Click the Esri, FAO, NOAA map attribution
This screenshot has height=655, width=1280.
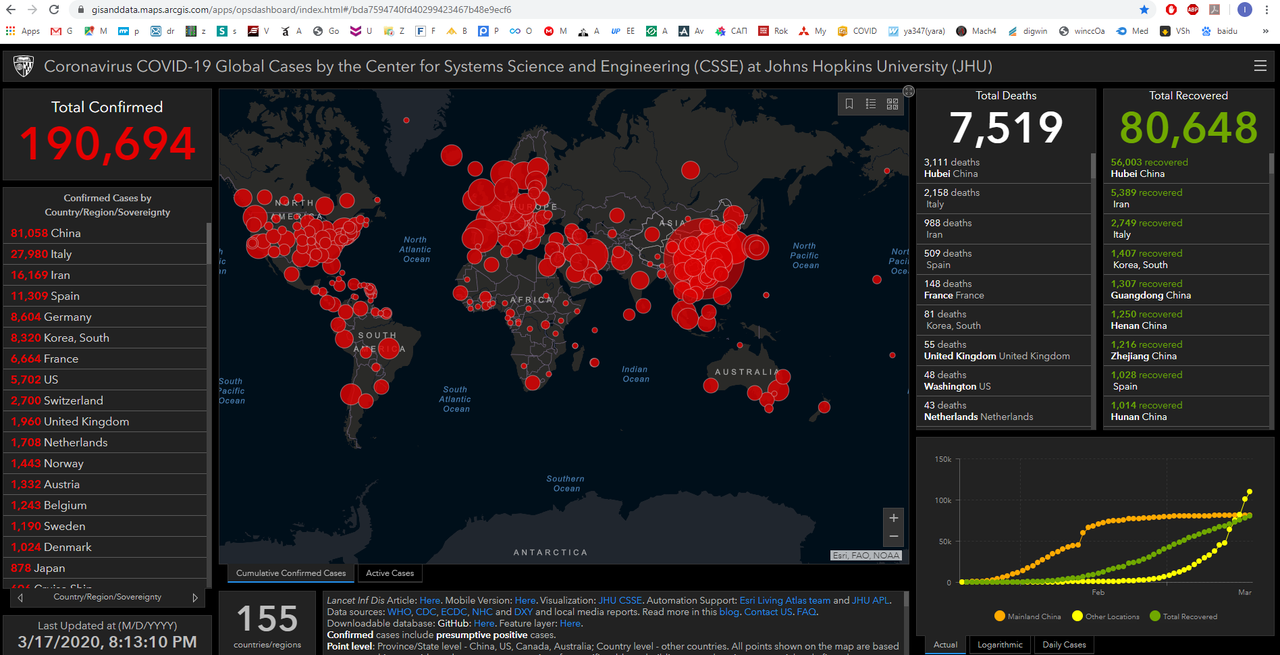(x=866, y=555)
